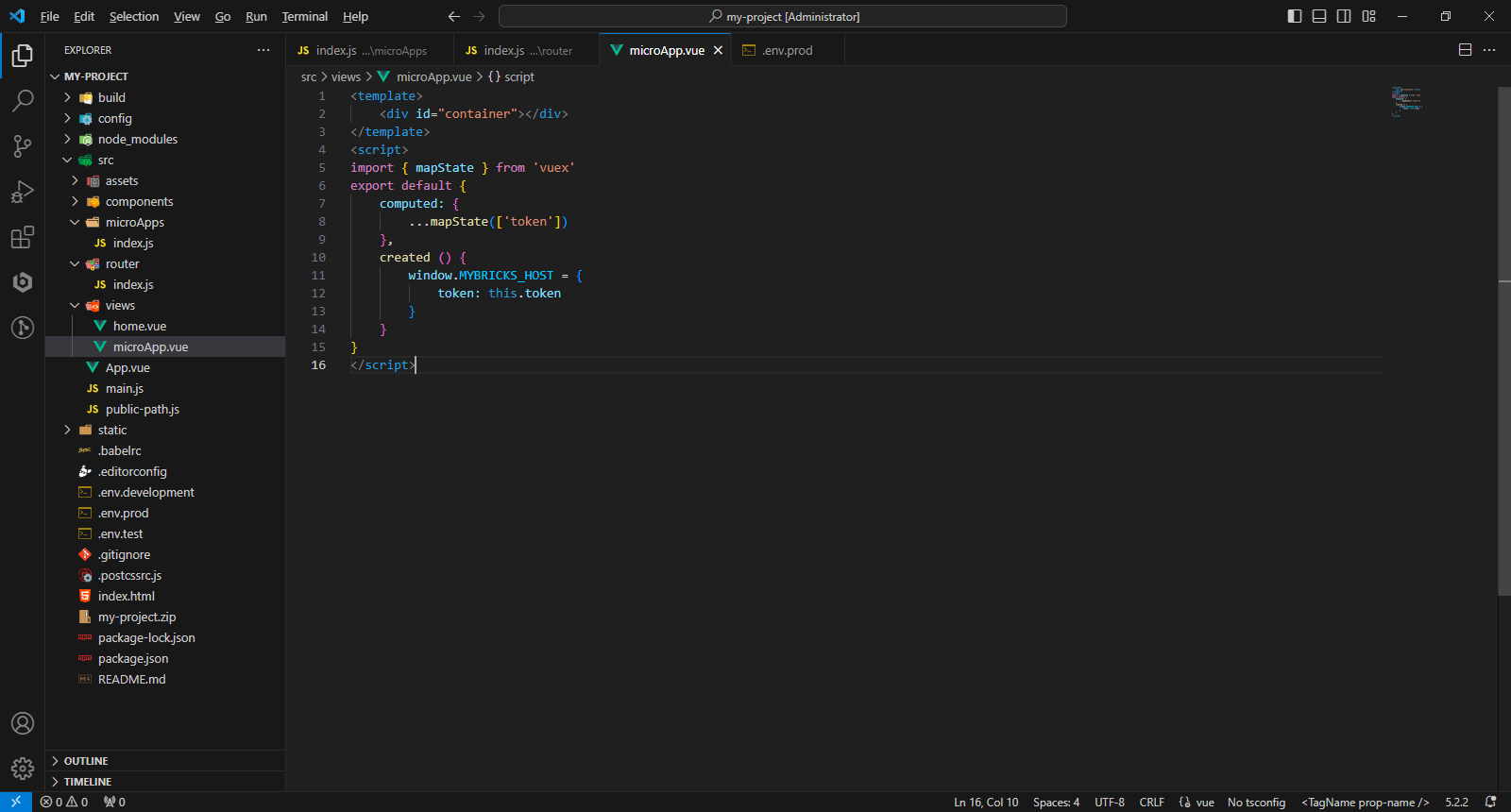Switch to .env.prod editor tab
The image size is (1511, 812).
pos(788,50)
